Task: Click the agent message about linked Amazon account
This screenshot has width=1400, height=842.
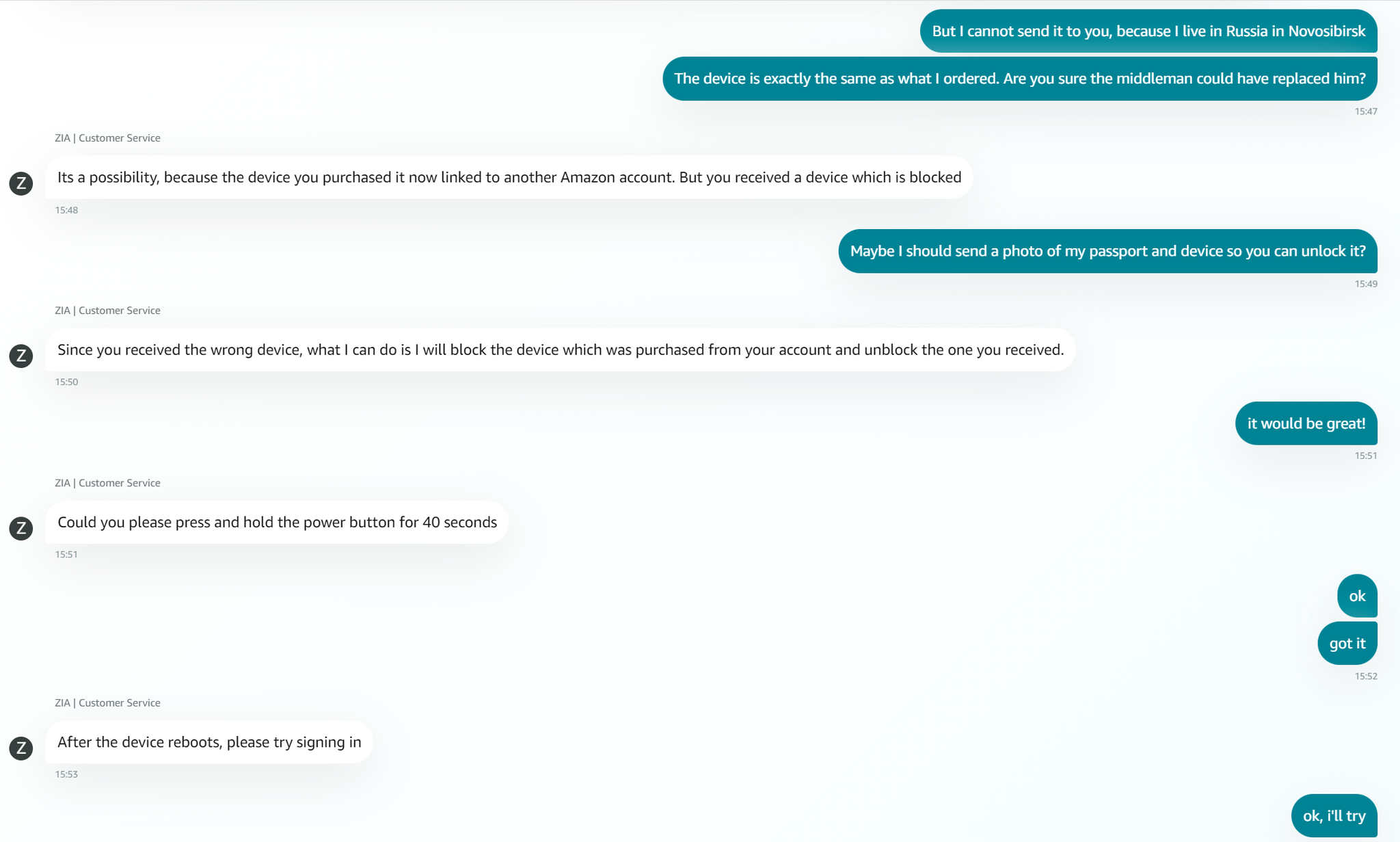Action: (509, 177)
